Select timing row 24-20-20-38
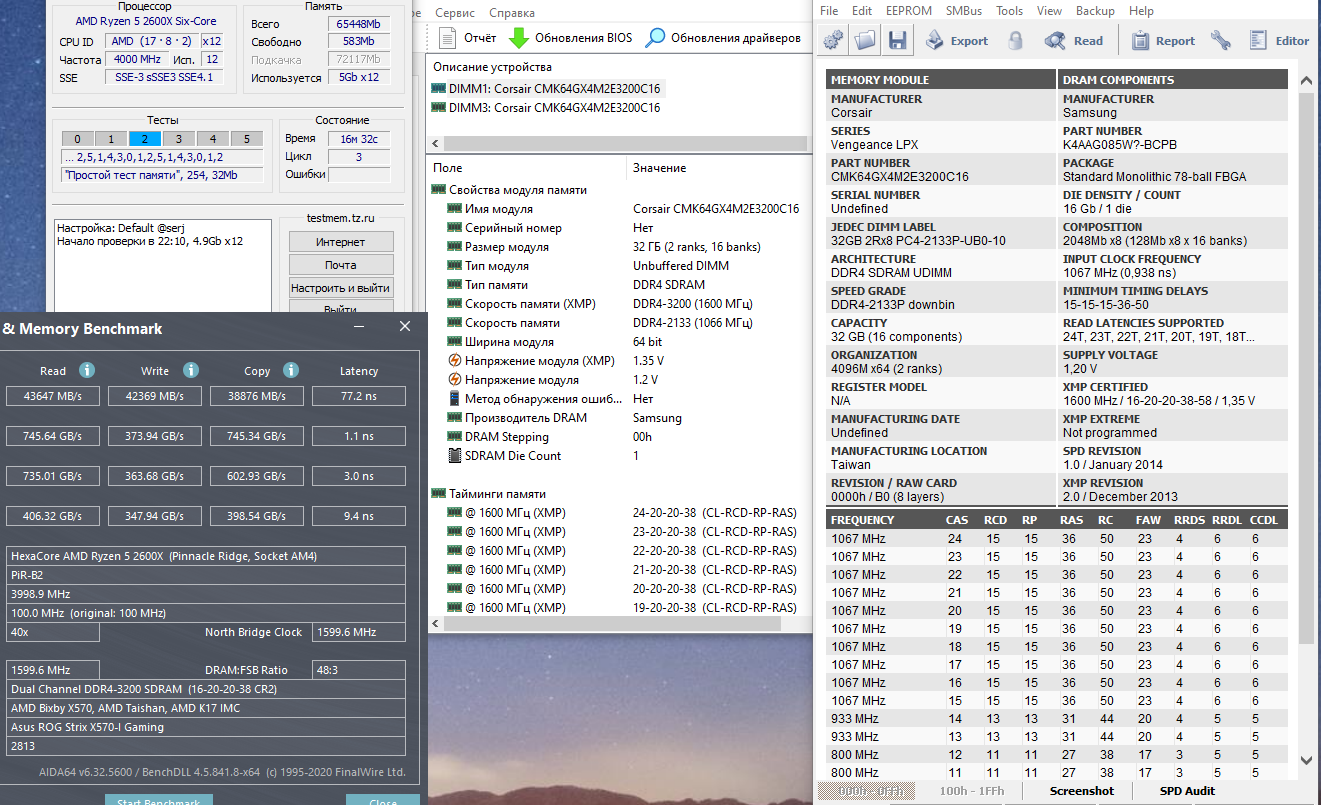Viewport: 1321px width, 805px height. (x=618, y=513)
